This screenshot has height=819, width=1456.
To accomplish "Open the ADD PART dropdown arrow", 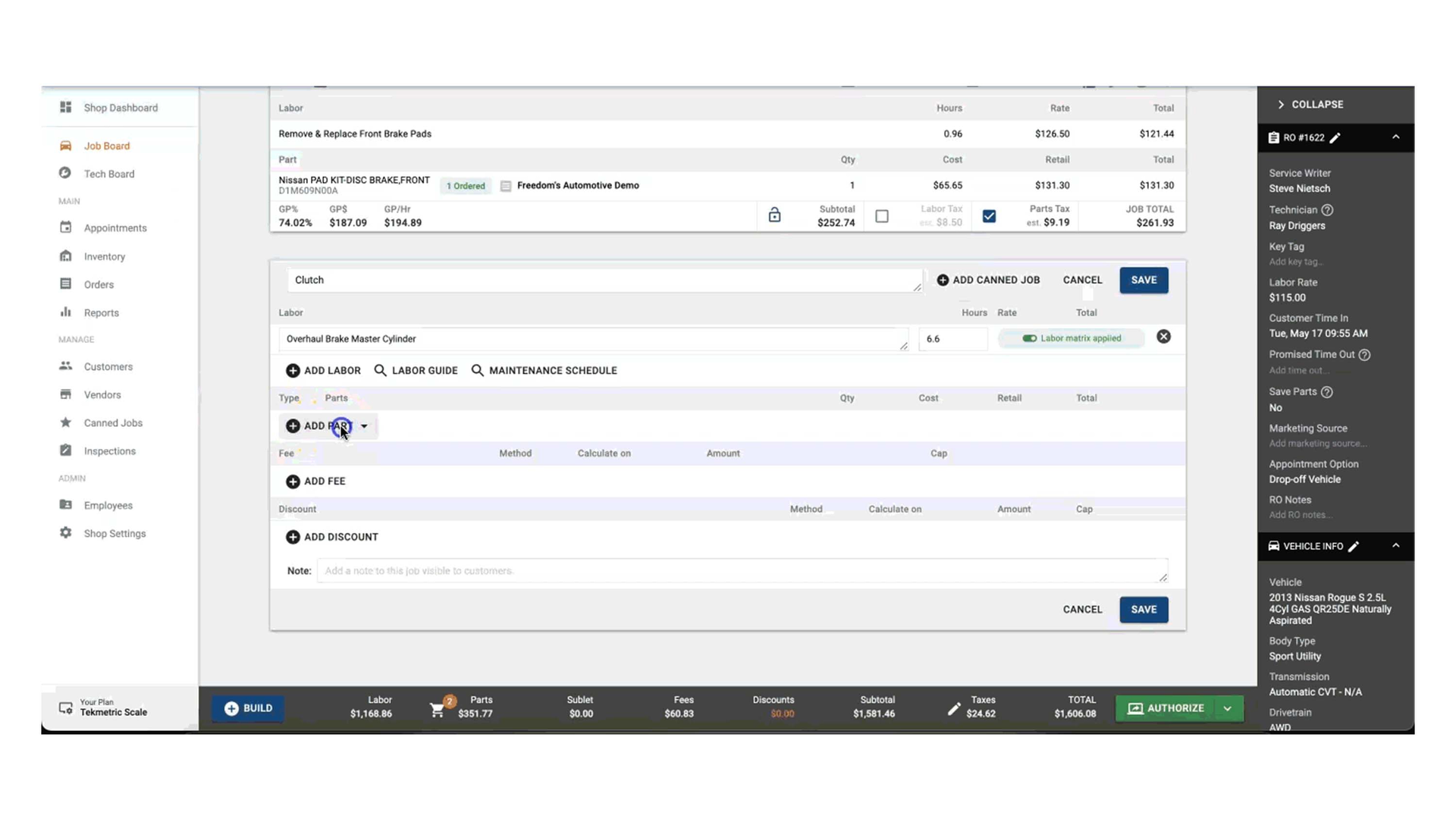I will pyautogui.click(x=364, y=426).
